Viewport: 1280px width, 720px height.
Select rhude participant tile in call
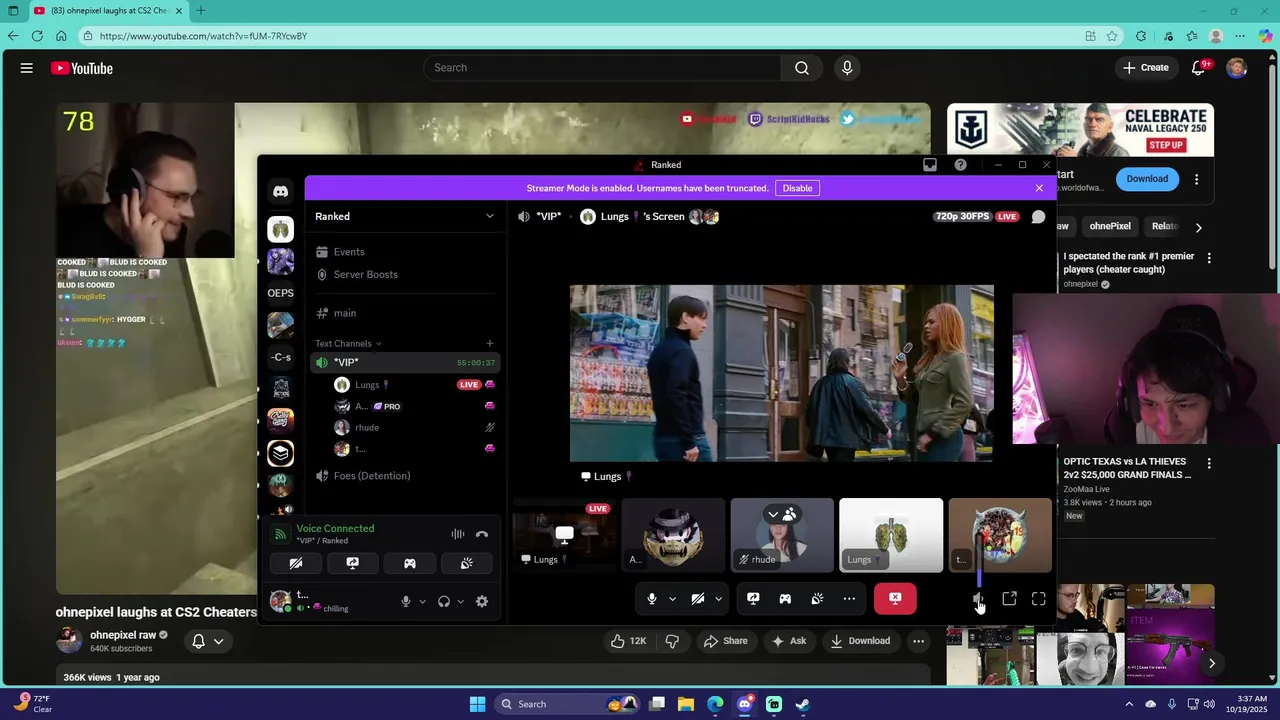[782, 535]
